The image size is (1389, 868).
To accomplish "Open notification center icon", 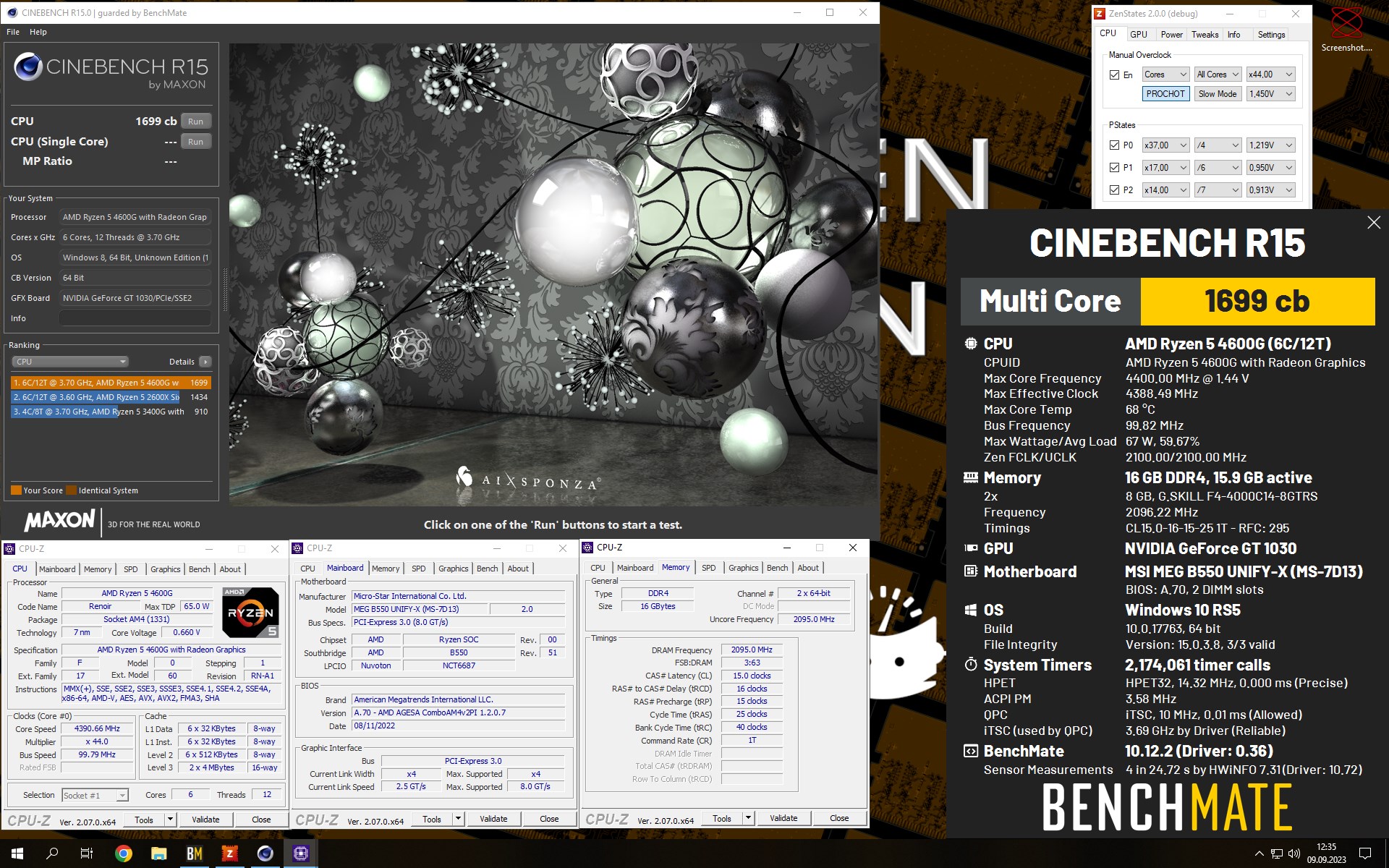I will pyautogui.click(x=1365, y=854).
